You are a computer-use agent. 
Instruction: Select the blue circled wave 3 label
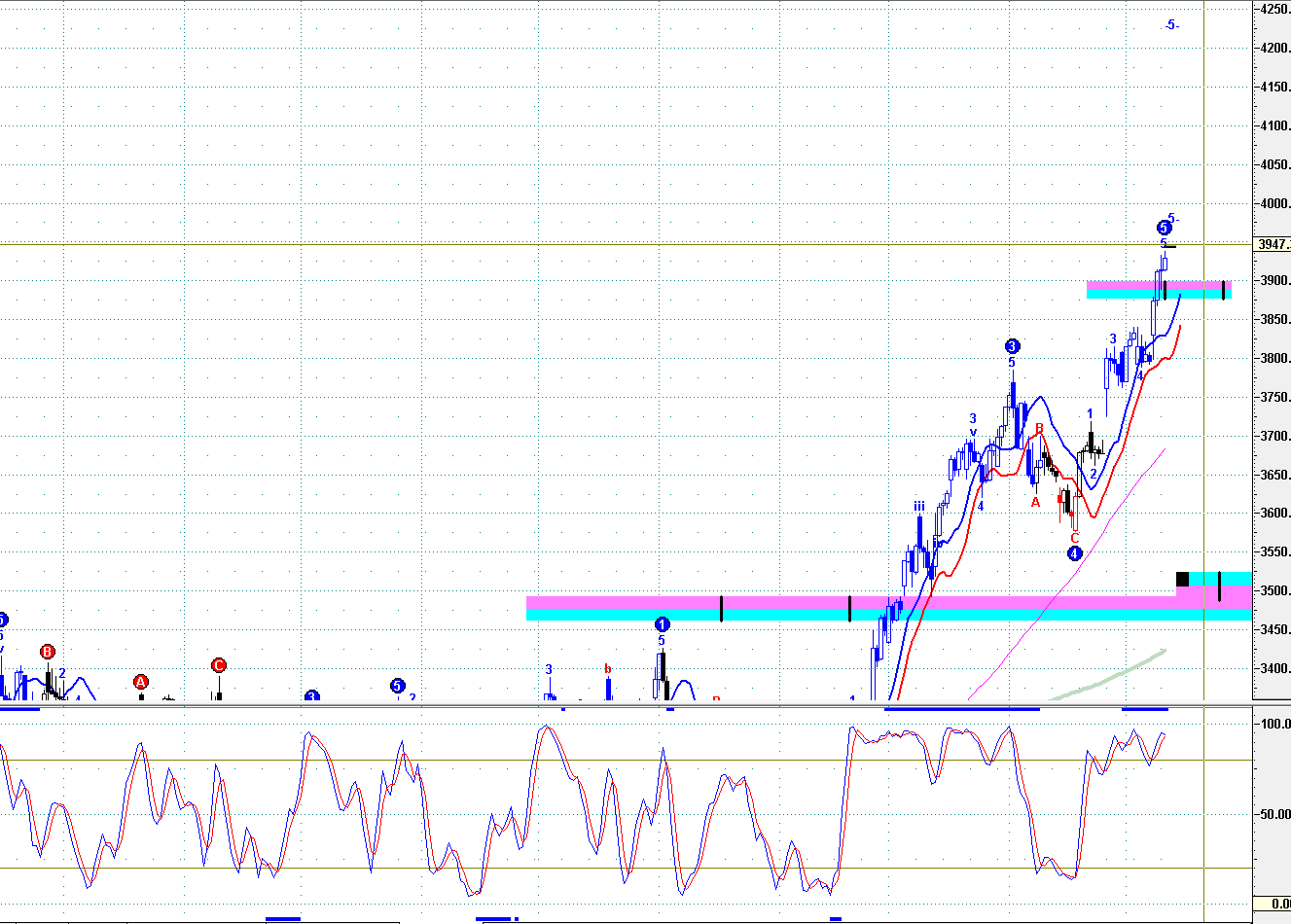point(1012,346)
